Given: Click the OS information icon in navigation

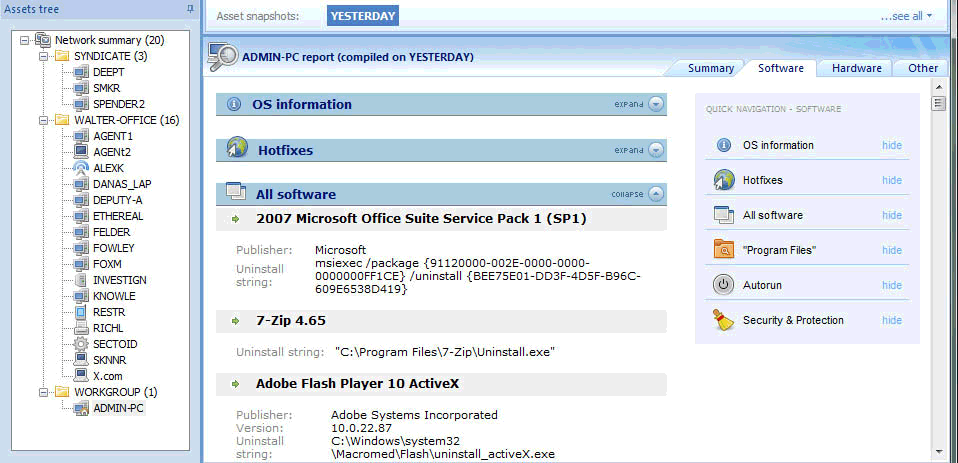Looking at the screenshot, I should pyautogui.click(x=723, y=145).
